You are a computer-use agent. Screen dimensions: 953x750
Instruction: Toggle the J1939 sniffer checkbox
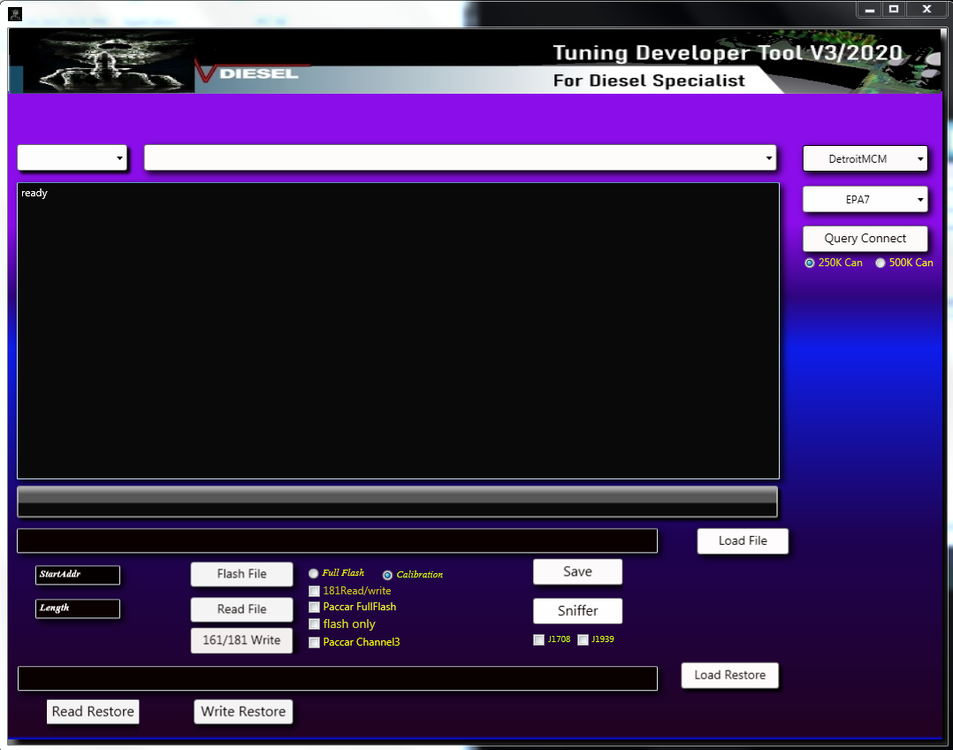point(584,640)
